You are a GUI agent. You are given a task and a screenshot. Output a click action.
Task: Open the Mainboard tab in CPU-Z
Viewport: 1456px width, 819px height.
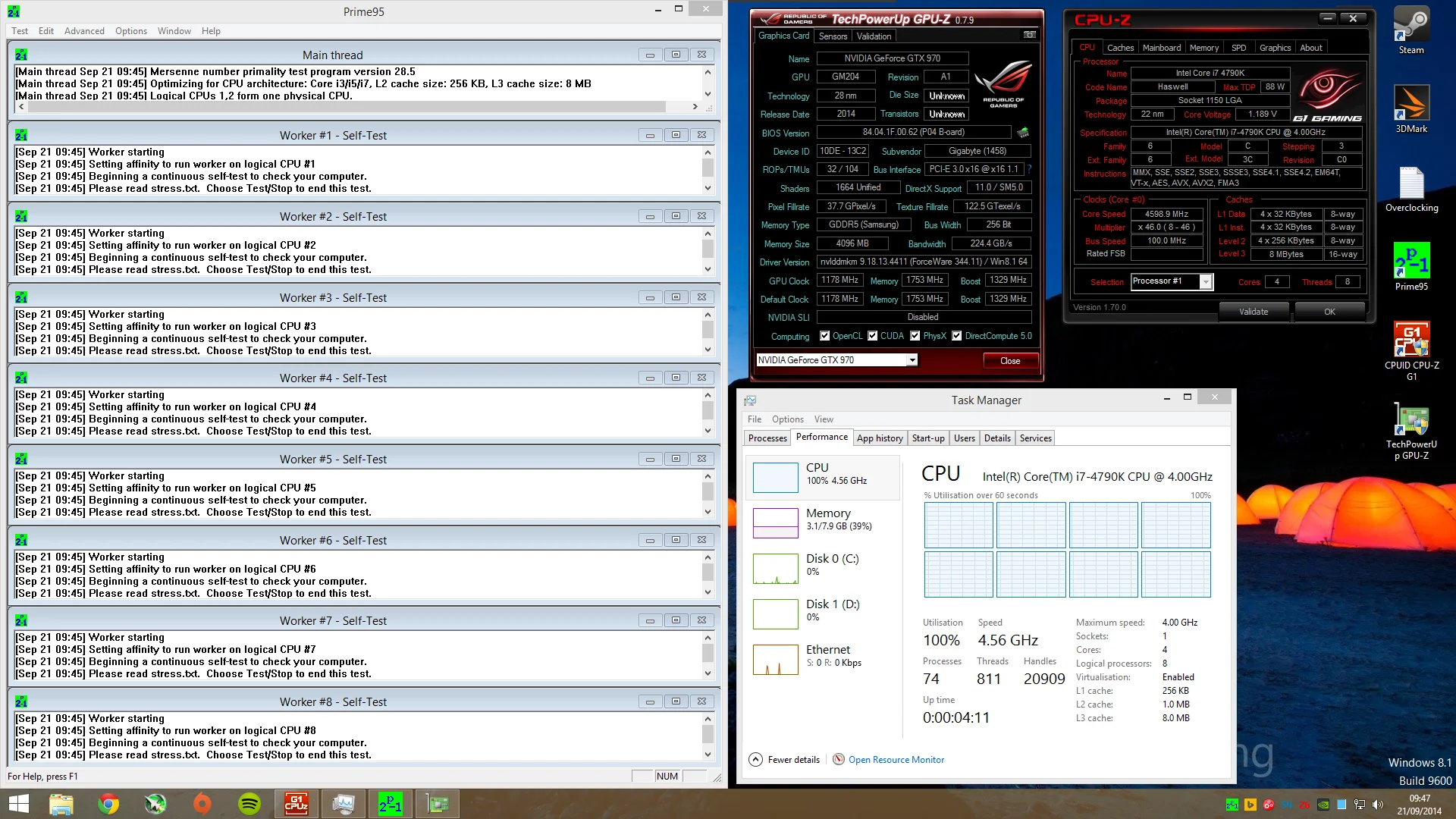[1162, 48]
